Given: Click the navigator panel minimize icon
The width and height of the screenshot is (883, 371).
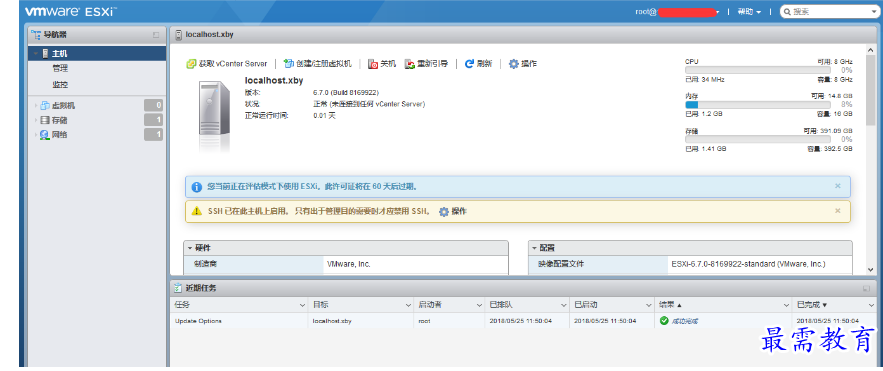Looking at the screenshot, I should pyautogui.click(x=156, y=35).
